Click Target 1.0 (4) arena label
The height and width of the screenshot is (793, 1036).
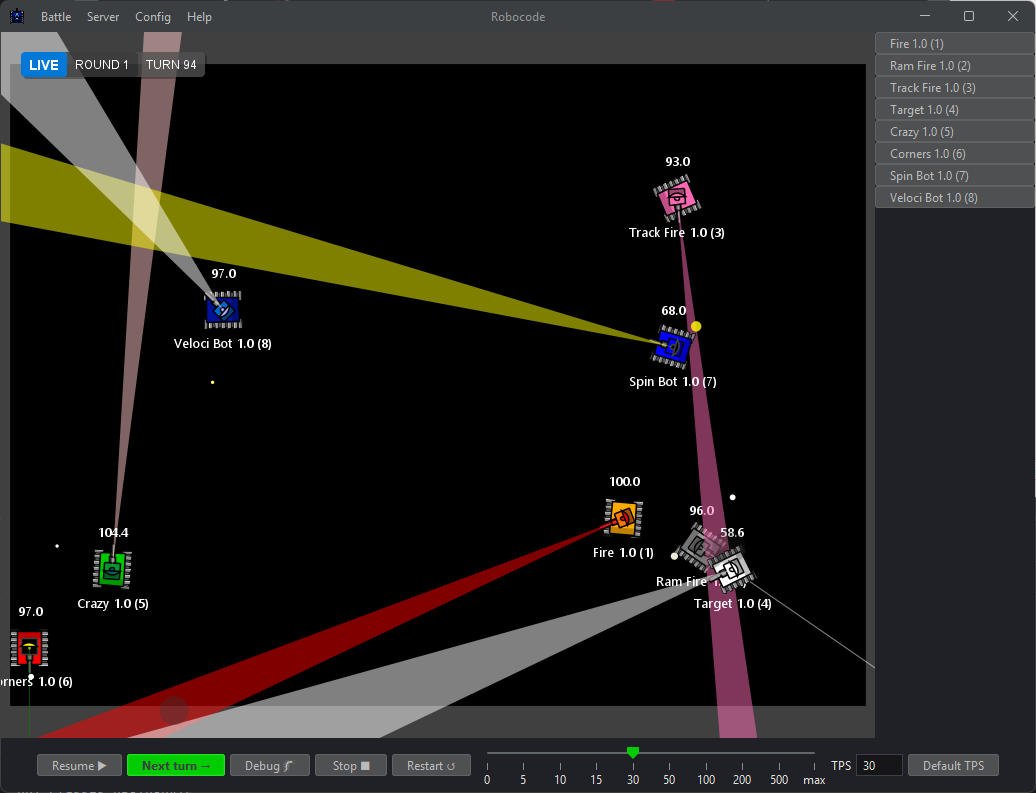pyautogui.click(x=733, y=603)
